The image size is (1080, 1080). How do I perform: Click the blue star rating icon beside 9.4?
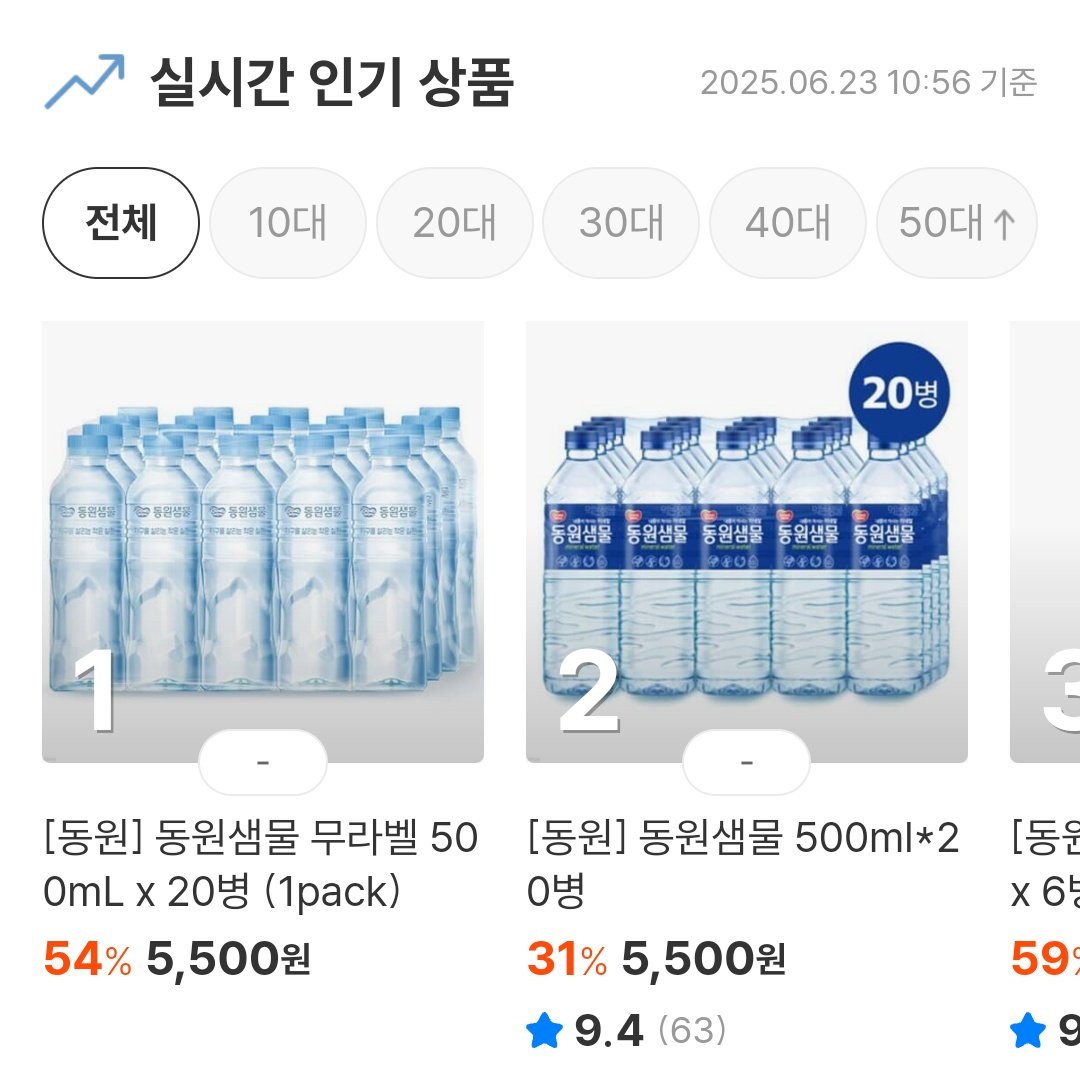[x=544, y=1030]
